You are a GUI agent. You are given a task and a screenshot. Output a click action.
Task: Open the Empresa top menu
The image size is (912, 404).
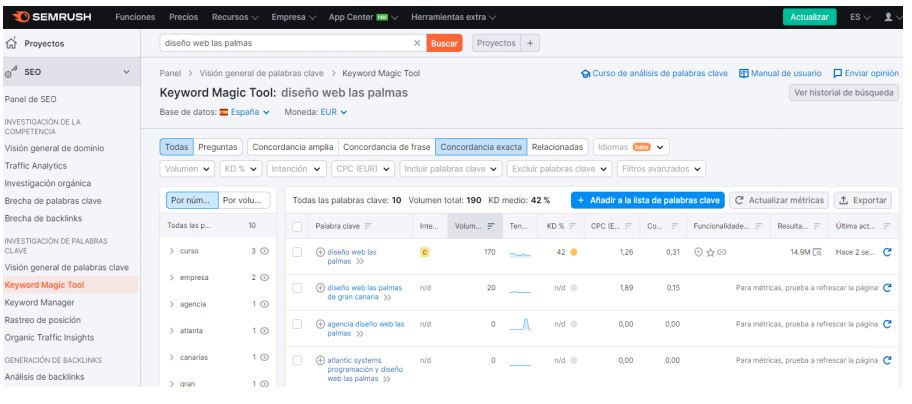pos(294,17)
